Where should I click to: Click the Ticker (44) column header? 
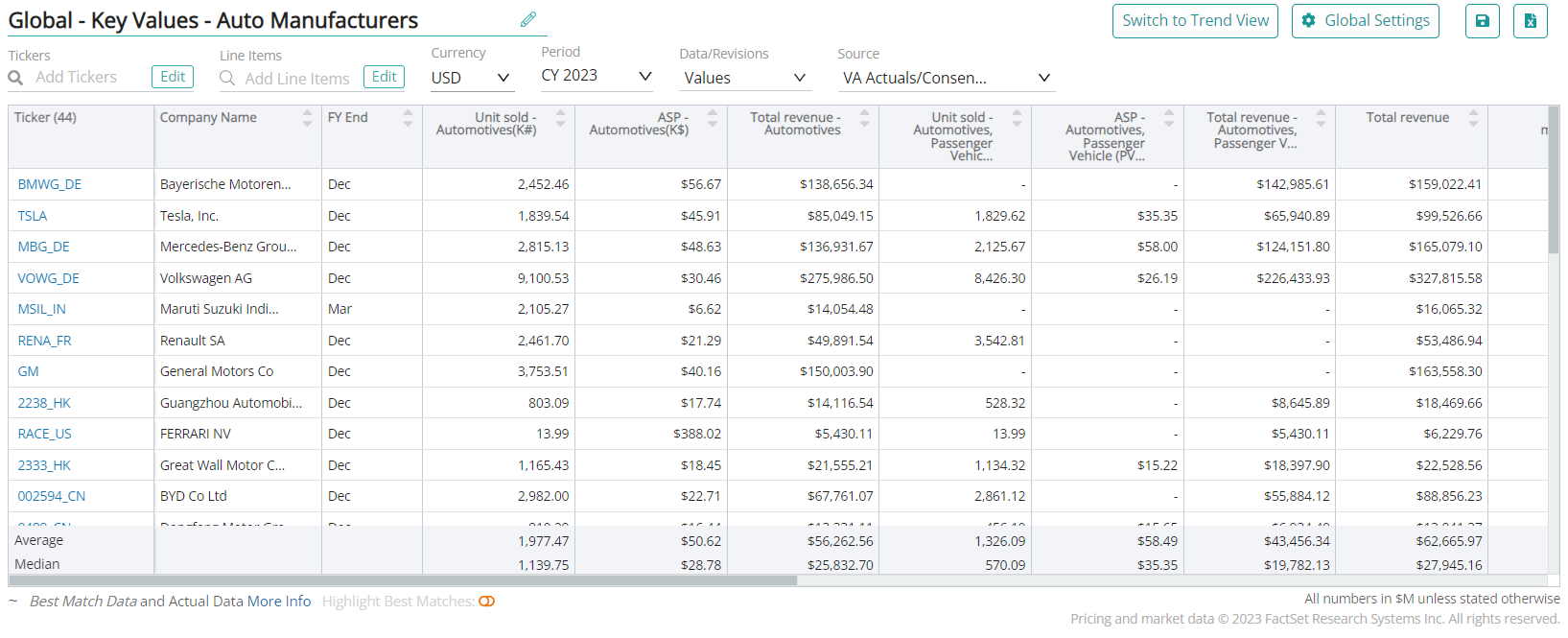click(x=81, y=137)
